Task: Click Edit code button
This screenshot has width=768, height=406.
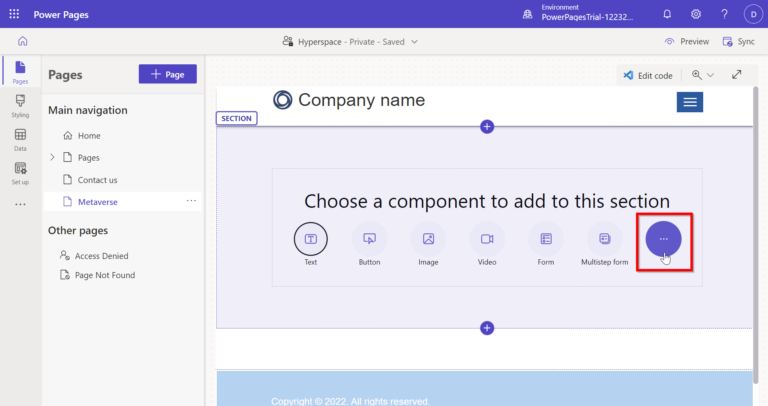Action: pyautogui.click(x=648, y=75)
